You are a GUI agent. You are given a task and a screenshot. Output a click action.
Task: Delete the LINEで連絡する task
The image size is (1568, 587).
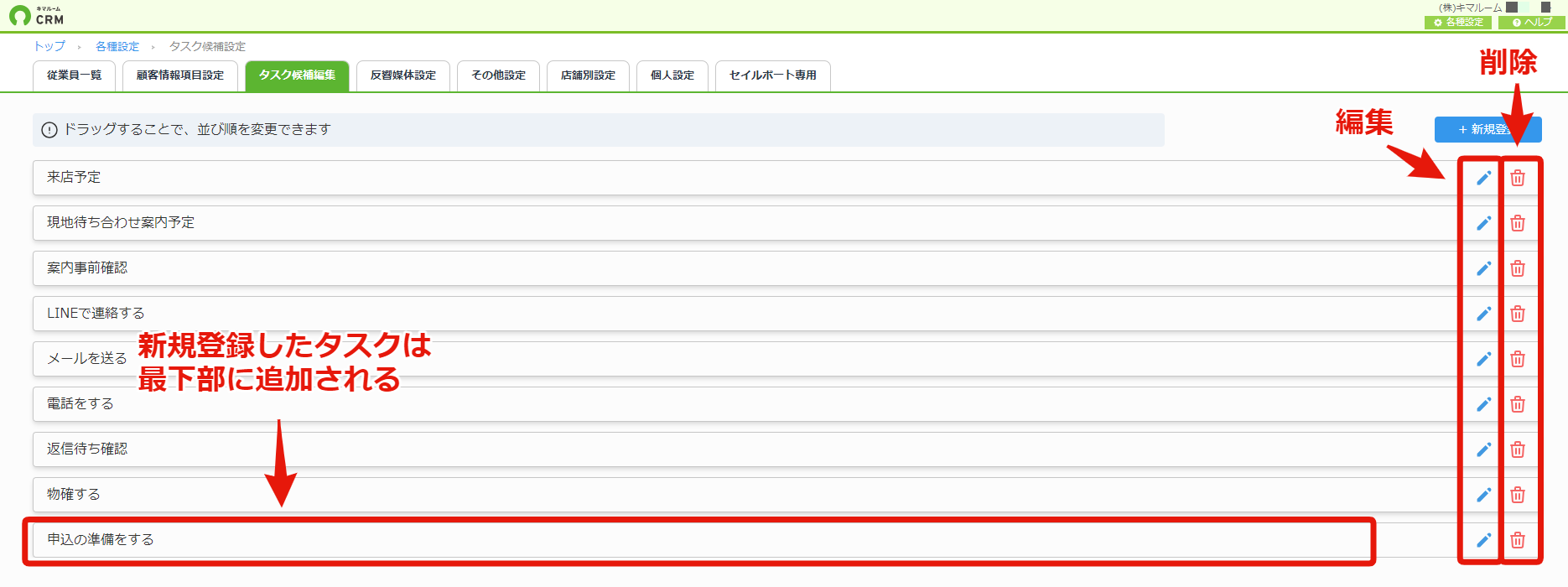[x=1518, y=314]
